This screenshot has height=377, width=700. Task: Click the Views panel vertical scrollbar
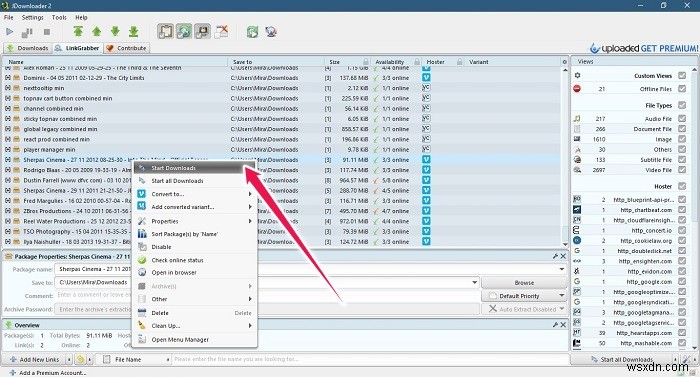(x=694, y=209)
